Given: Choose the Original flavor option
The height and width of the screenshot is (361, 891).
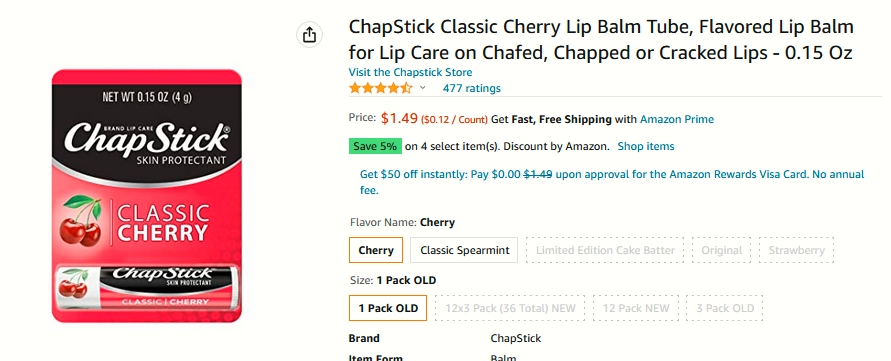Looking at the screenshot, I should [x=722, y=250].
